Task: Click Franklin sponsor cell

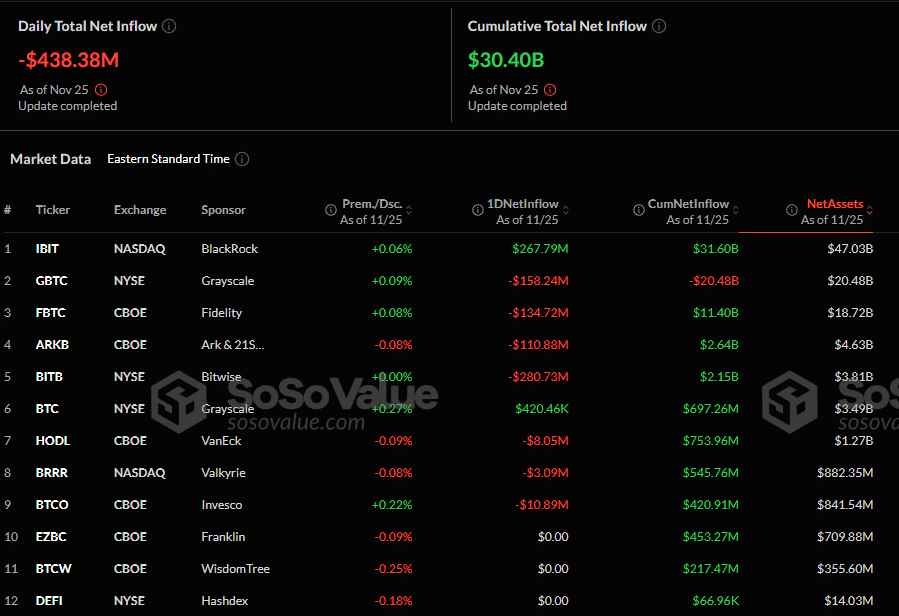Action: (223, 537)
